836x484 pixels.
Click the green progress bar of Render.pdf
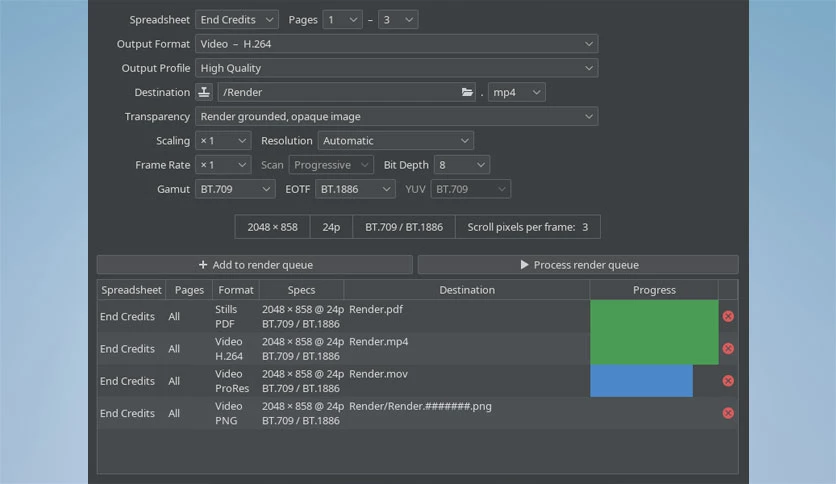(x=654, y=316)
